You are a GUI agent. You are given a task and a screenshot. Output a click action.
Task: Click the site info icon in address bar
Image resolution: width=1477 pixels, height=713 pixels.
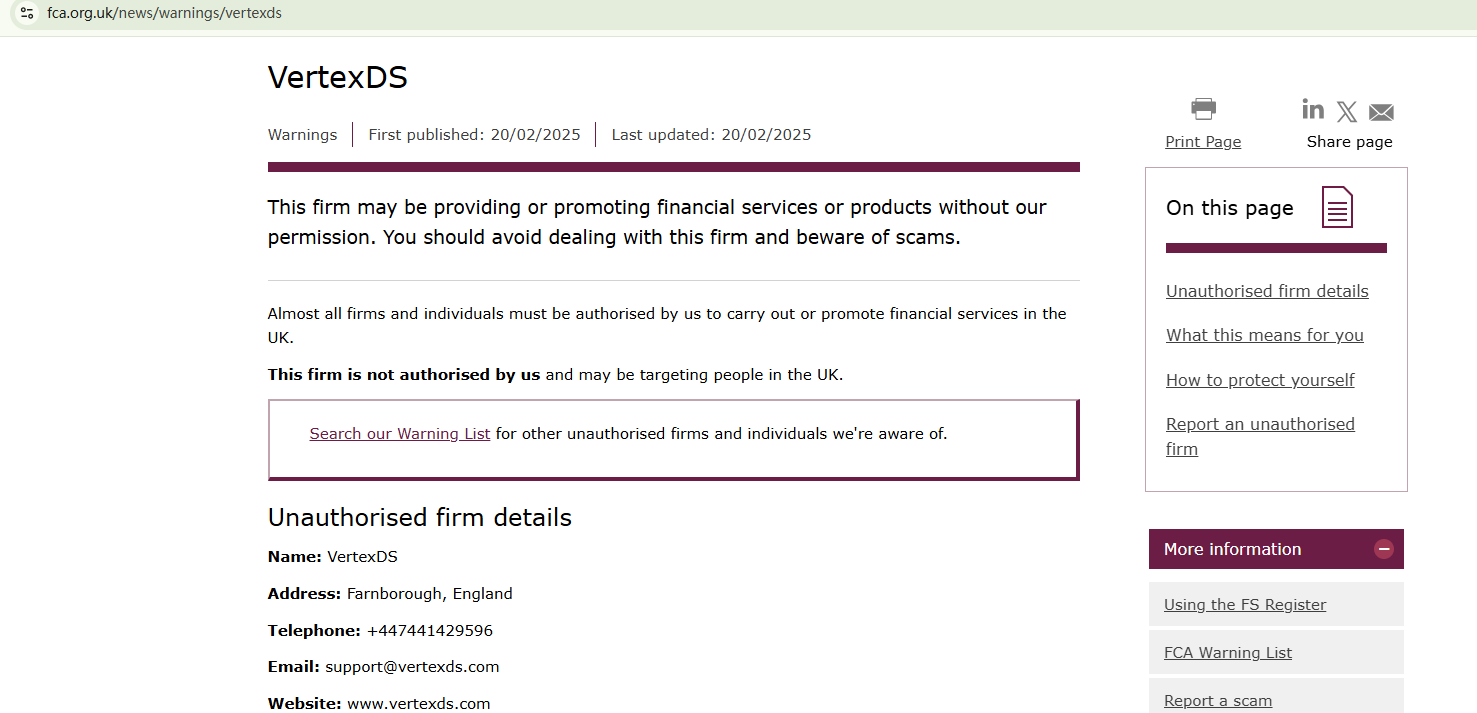pos(27,14)
